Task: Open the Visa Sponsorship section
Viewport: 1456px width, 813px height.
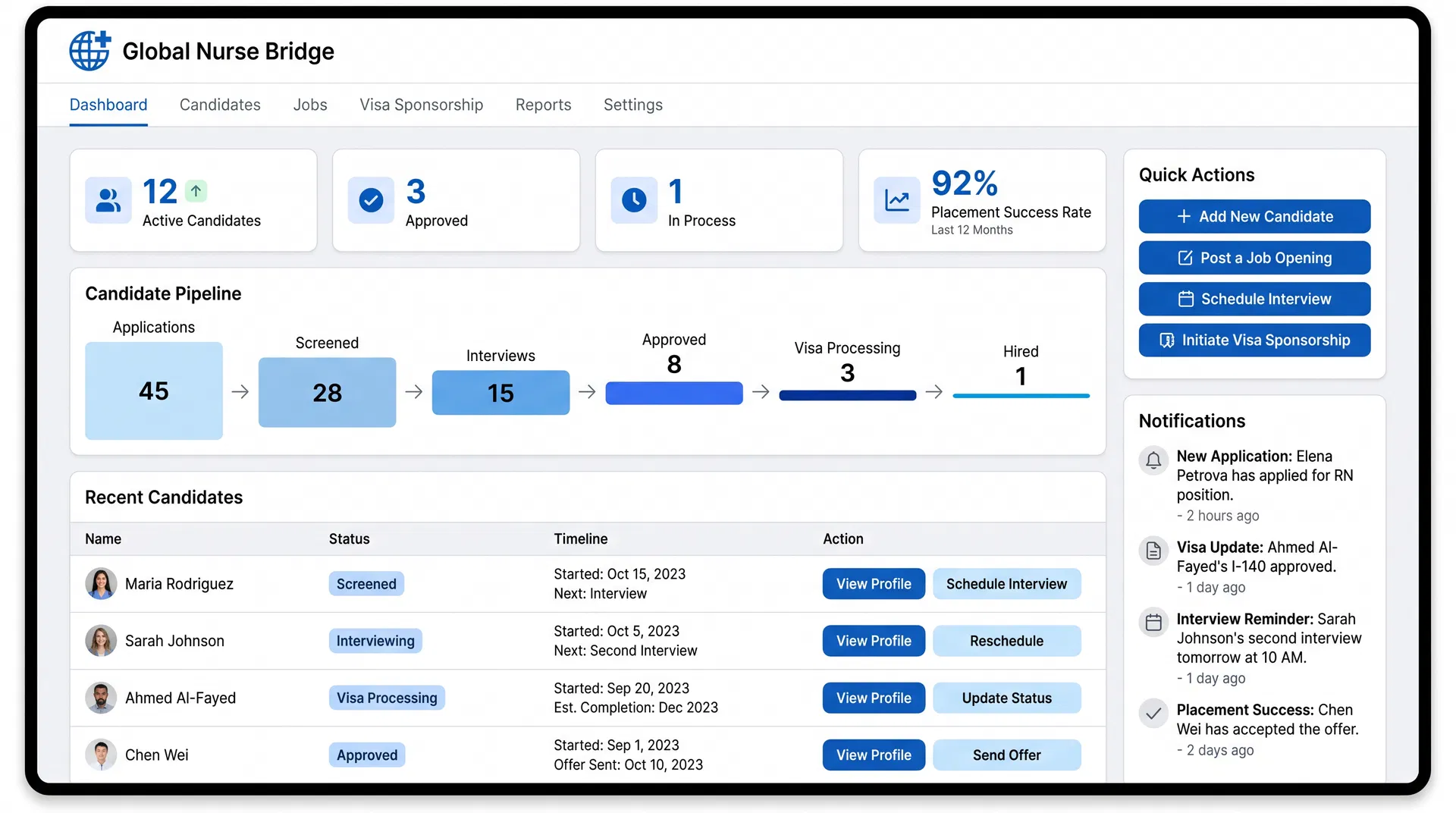Action: 422,105
